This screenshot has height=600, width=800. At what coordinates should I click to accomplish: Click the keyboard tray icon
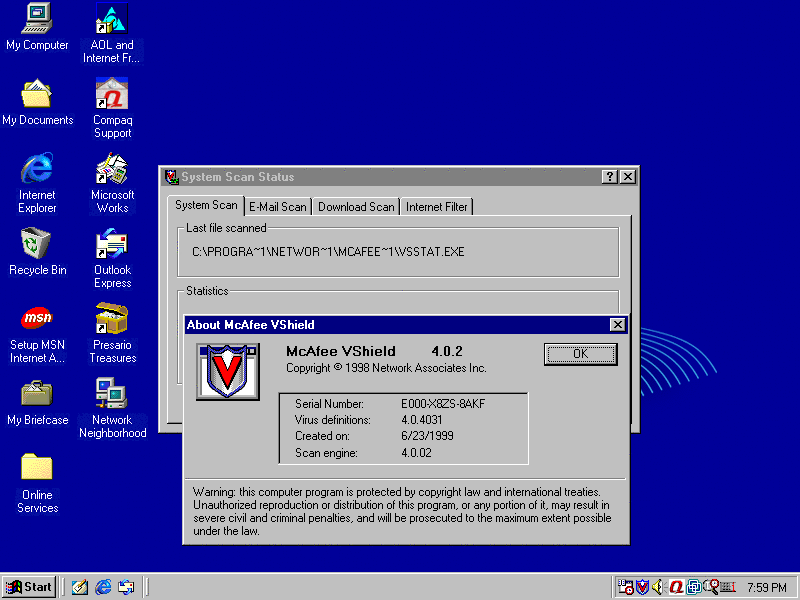pos(728,587)
